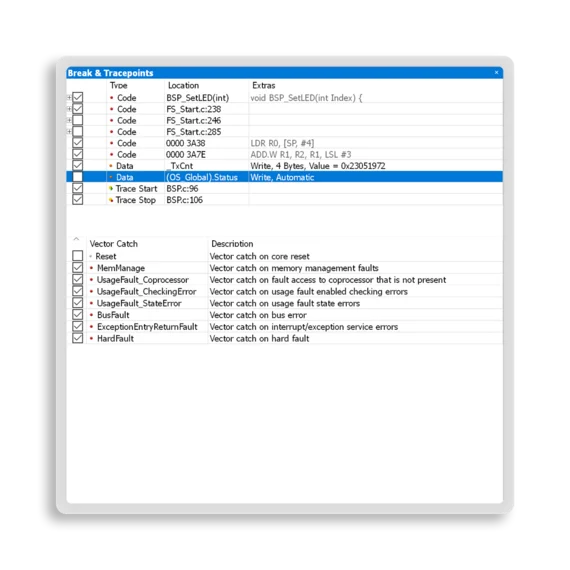Viewport: 570px width, 570px height.
Task: Uncheck UsageFault_StateError vector catch
Action: [x=77, y=303]
